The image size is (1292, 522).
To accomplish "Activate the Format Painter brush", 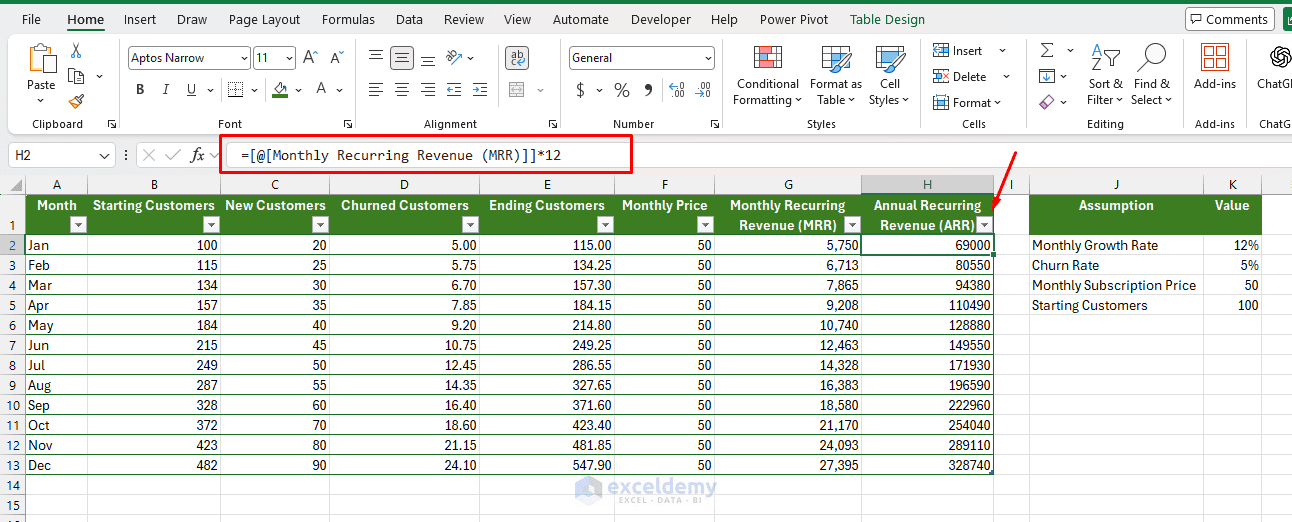I will [76, 101].
